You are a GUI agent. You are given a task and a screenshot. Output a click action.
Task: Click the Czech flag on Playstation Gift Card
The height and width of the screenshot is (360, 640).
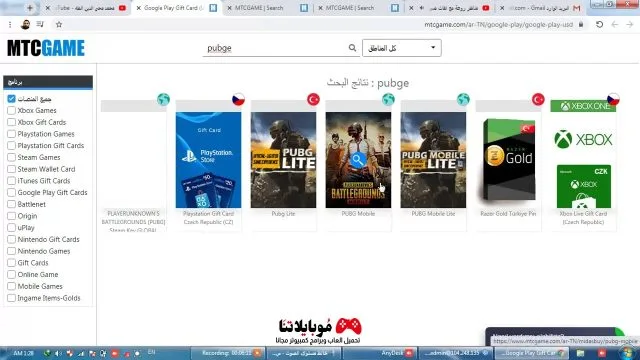tap(238, 99)
